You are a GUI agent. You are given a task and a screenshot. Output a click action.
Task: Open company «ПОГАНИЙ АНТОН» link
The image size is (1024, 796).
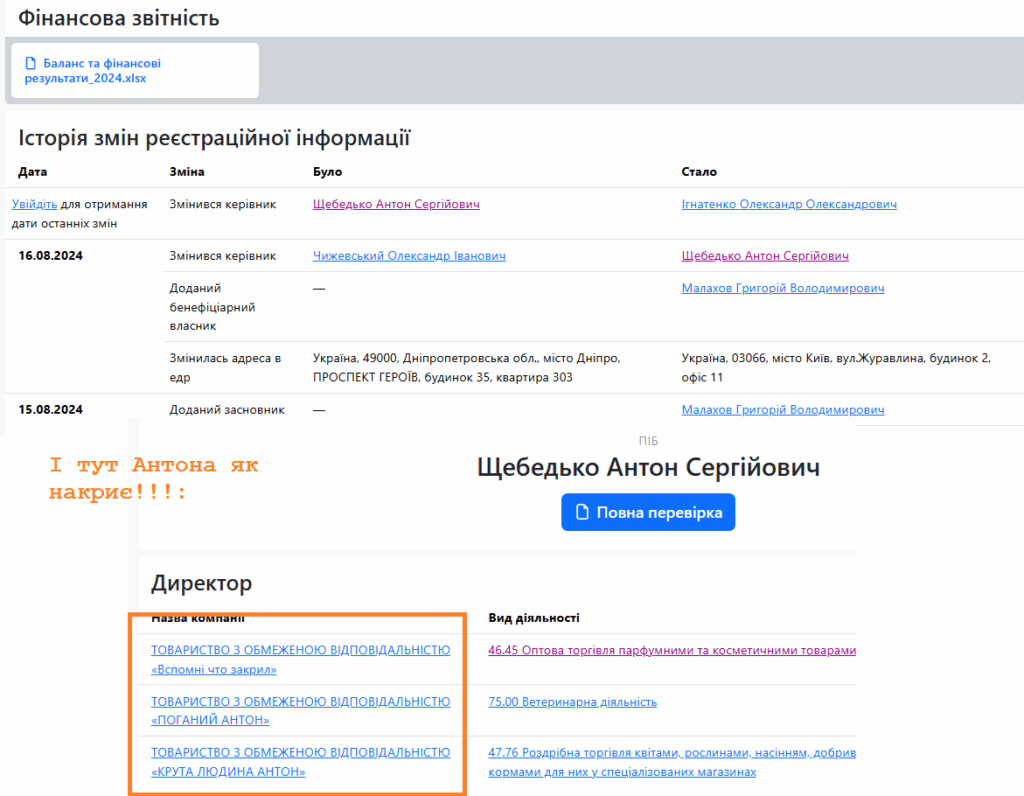300,711
